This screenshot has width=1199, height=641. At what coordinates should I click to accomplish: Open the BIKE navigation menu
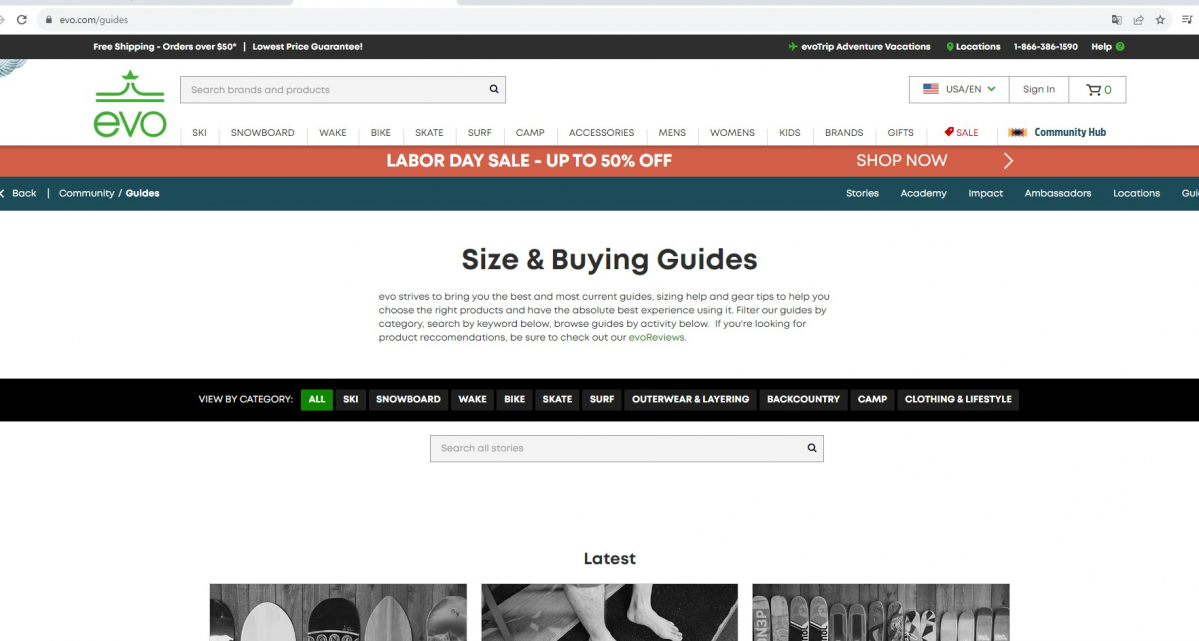(381, 132)
